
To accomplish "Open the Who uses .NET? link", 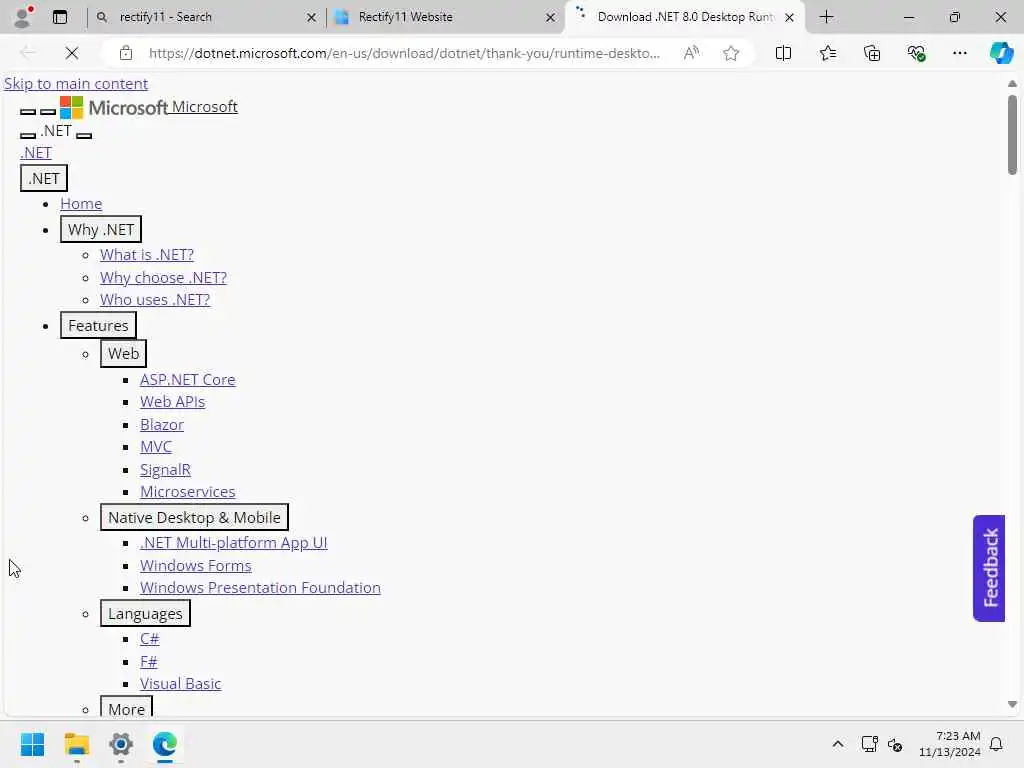I will [x=155, y=300].
